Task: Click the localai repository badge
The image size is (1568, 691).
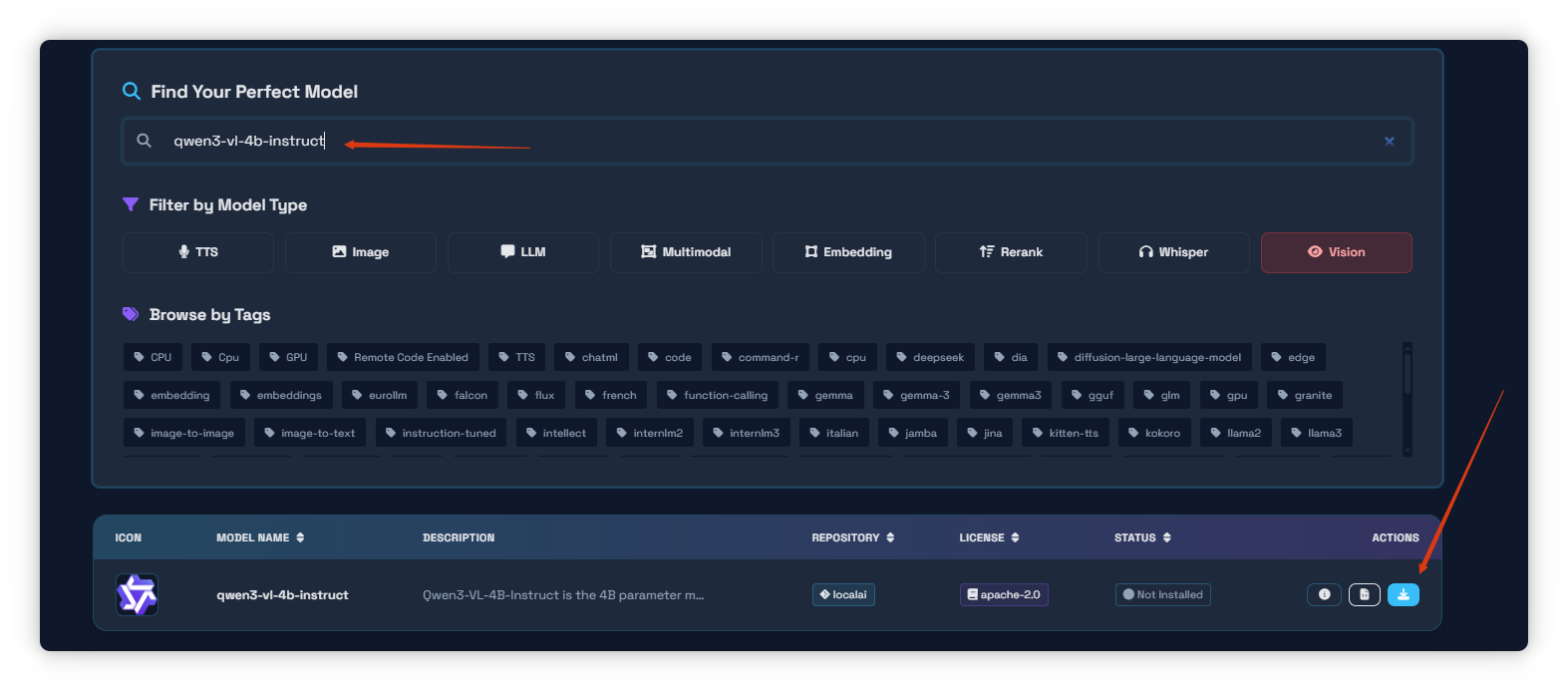Action: (x=843, y=594)
